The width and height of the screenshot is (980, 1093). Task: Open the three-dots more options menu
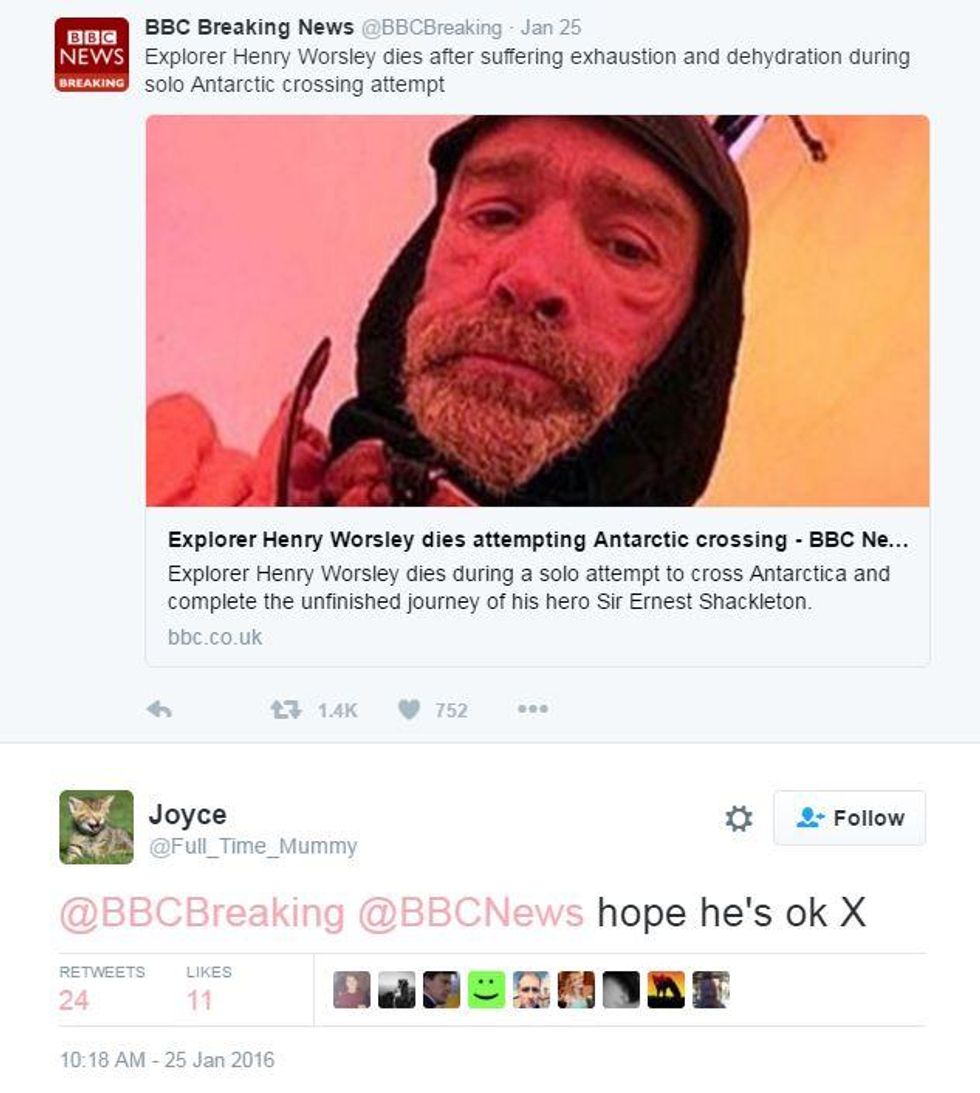click(x=533, y=709)
